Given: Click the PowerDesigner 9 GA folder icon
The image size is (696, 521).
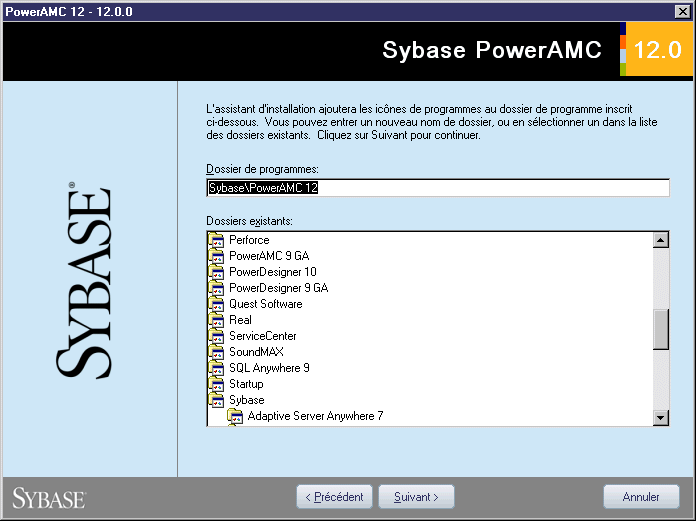Looking at the screenshot, I should tap(216, 288).
